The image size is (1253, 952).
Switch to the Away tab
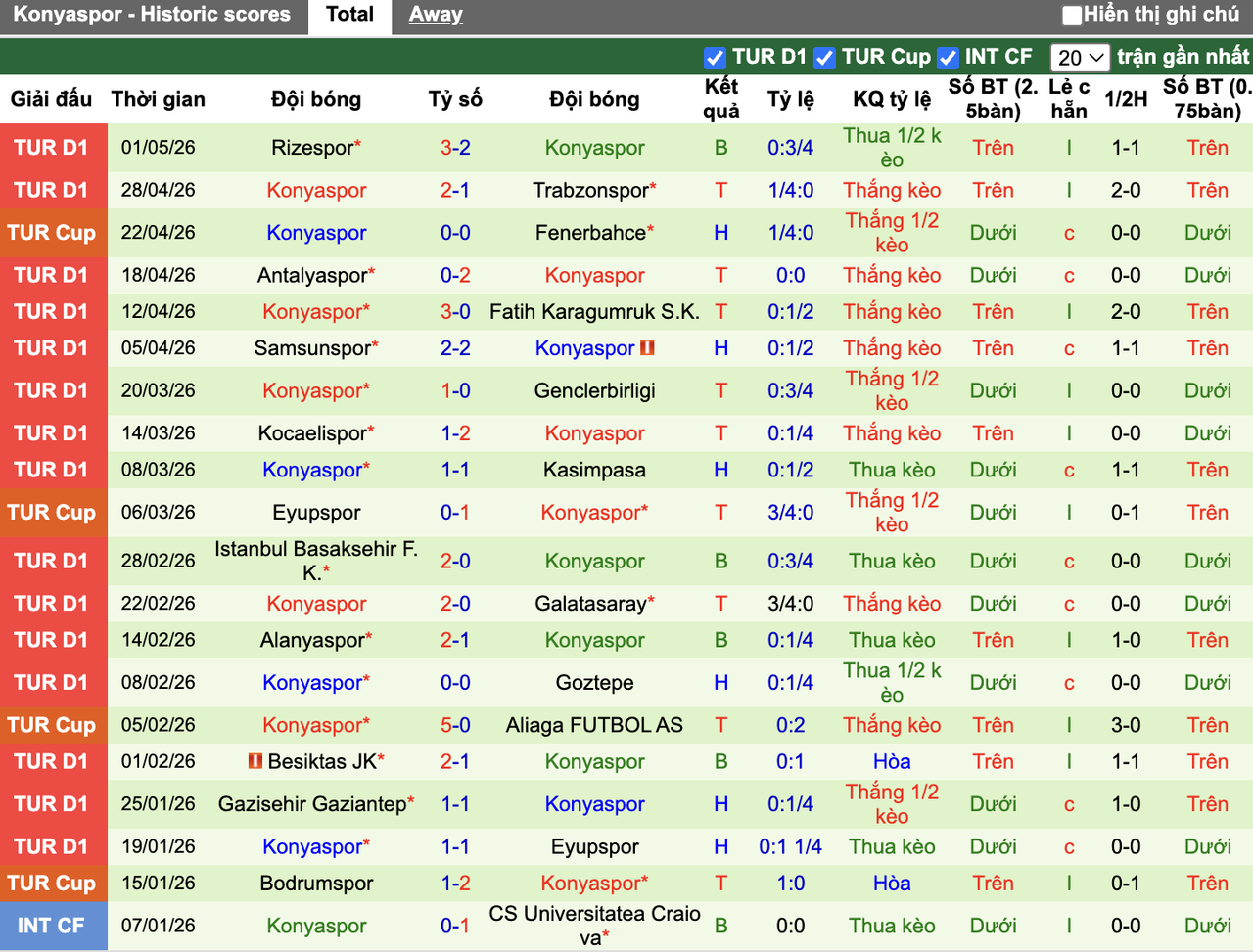click(436, 15)
